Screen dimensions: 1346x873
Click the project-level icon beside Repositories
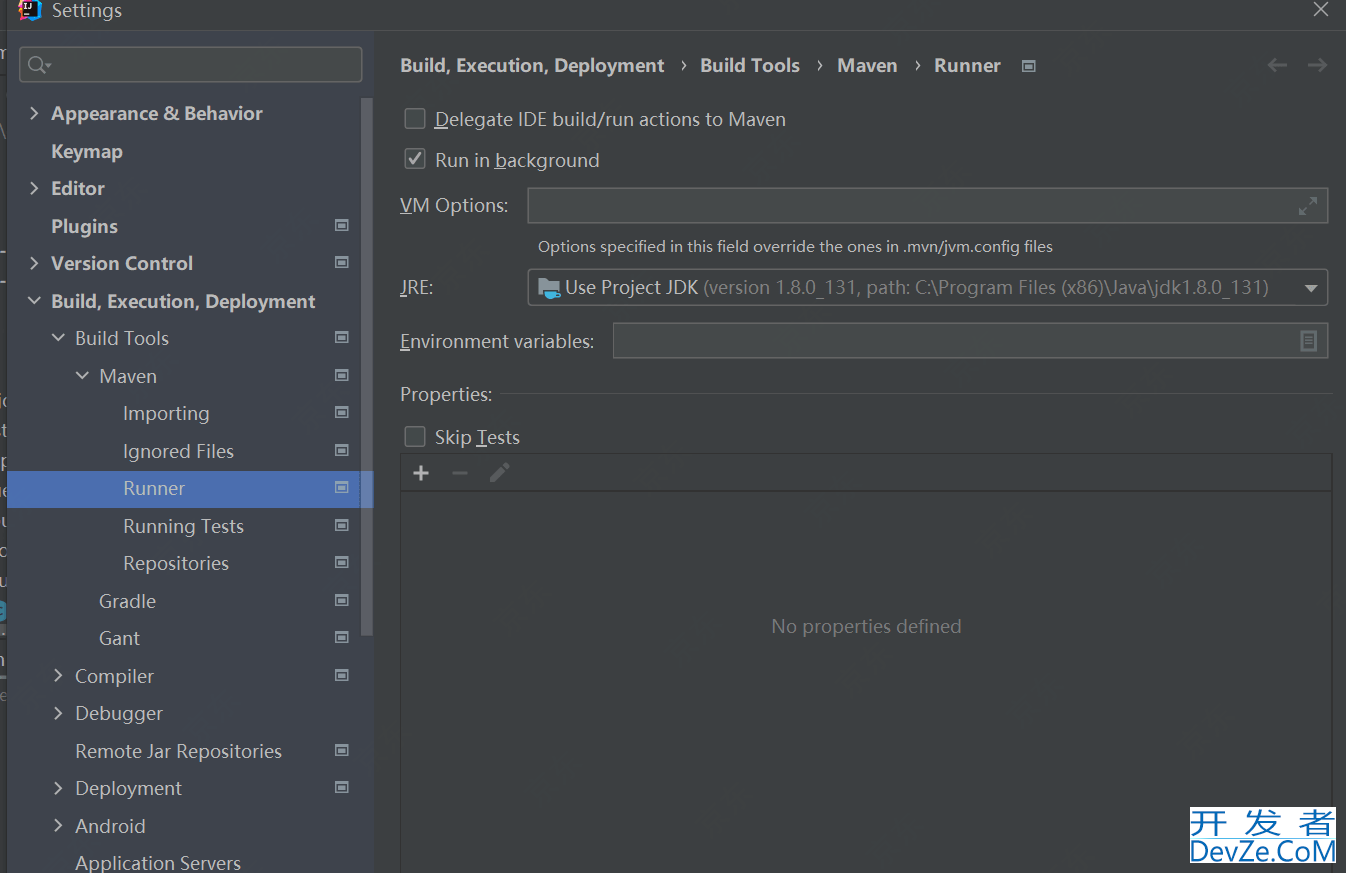[342, 563]
